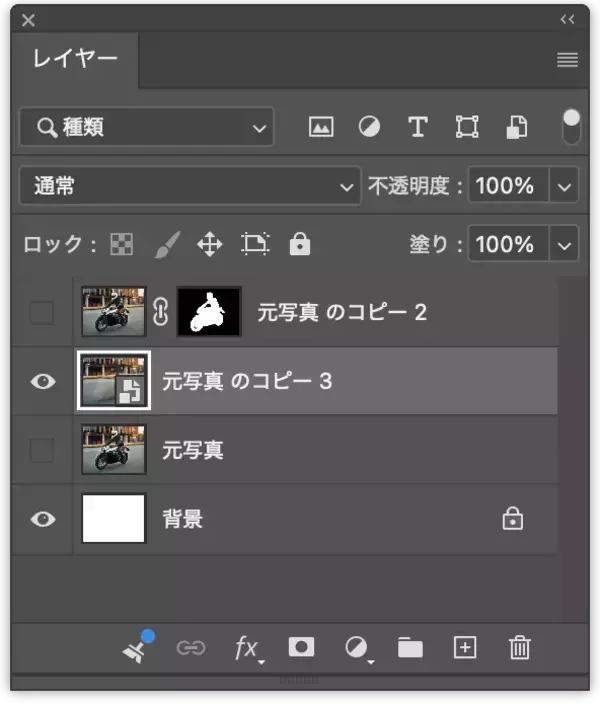Expand the 不透明度 opacity slider arrow
This screenshot has width=600, height=705.
point(564,186)
